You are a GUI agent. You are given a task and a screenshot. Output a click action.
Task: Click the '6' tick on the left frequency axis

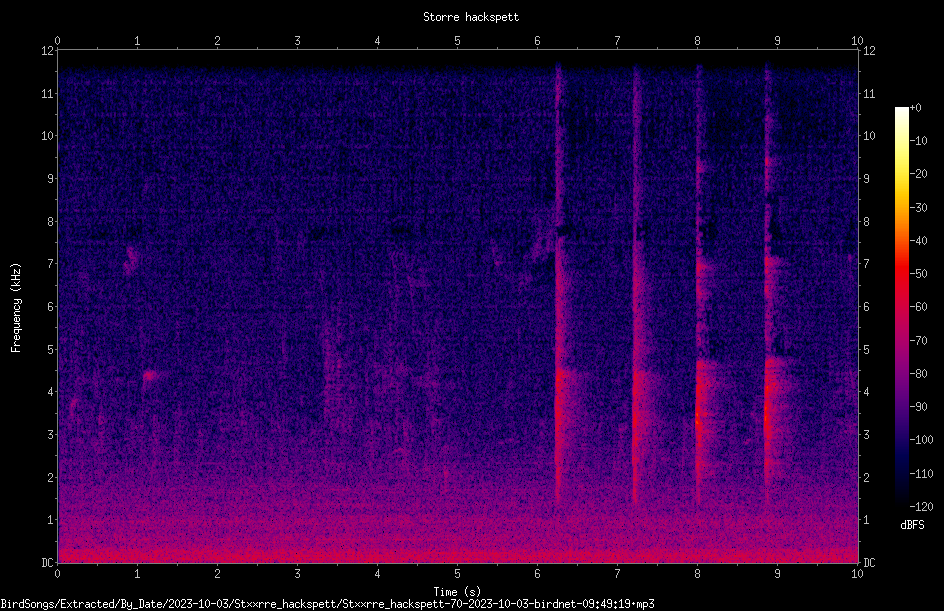click(51, 306)
